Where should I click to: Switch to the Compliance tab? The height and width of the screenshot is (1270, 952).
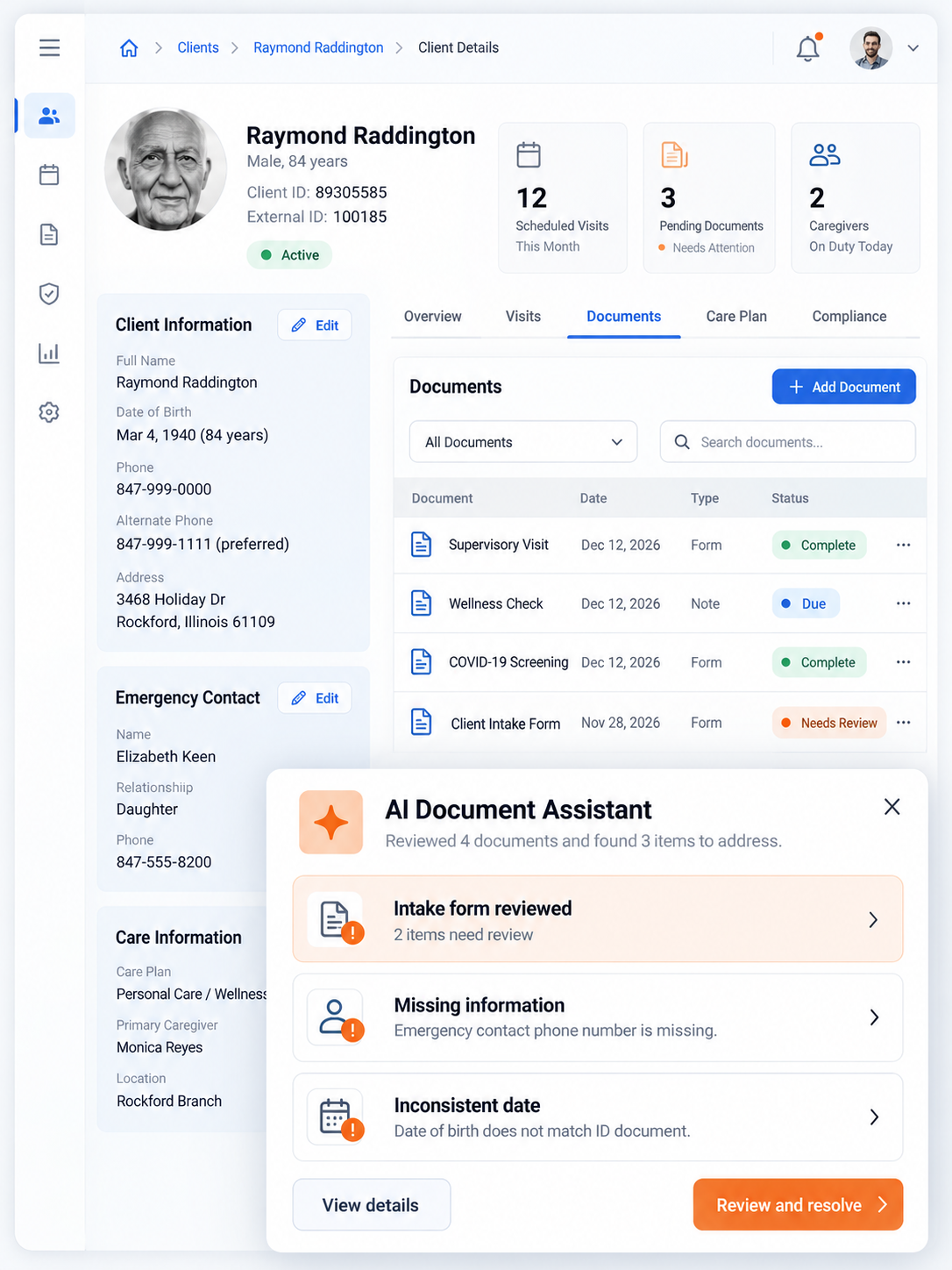[849, 317]
